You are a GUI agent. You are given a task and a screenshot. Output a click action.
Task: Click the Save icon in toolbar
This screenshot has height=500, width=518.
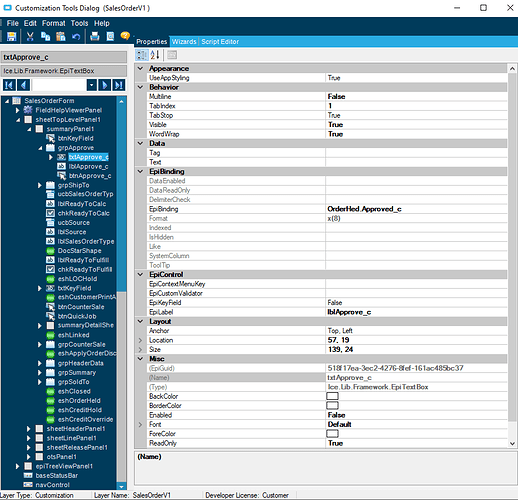coord(12,36)
